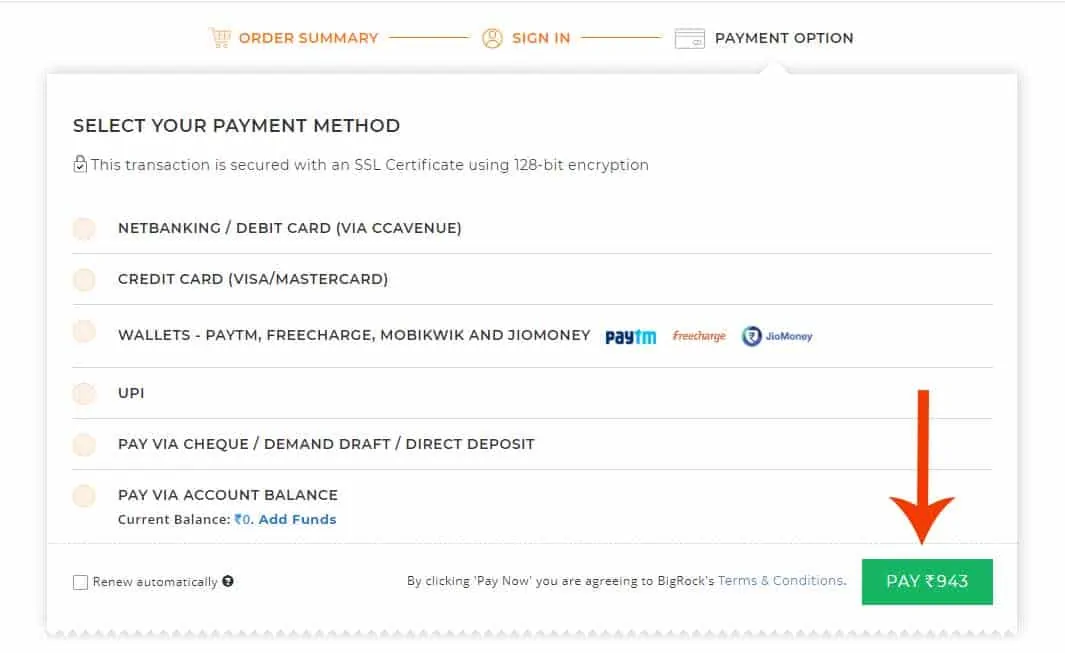Click the shopping cart Order Summary icon
This screenshot has height=653, width=1065.
[219, 38]
